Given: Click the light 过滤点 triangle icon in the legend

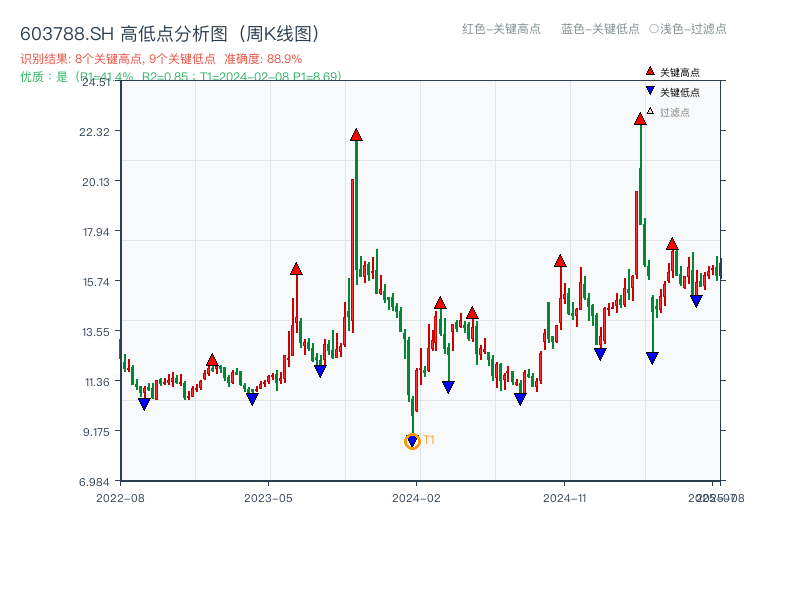Looking at the screenshot, I should click(648, 112).
